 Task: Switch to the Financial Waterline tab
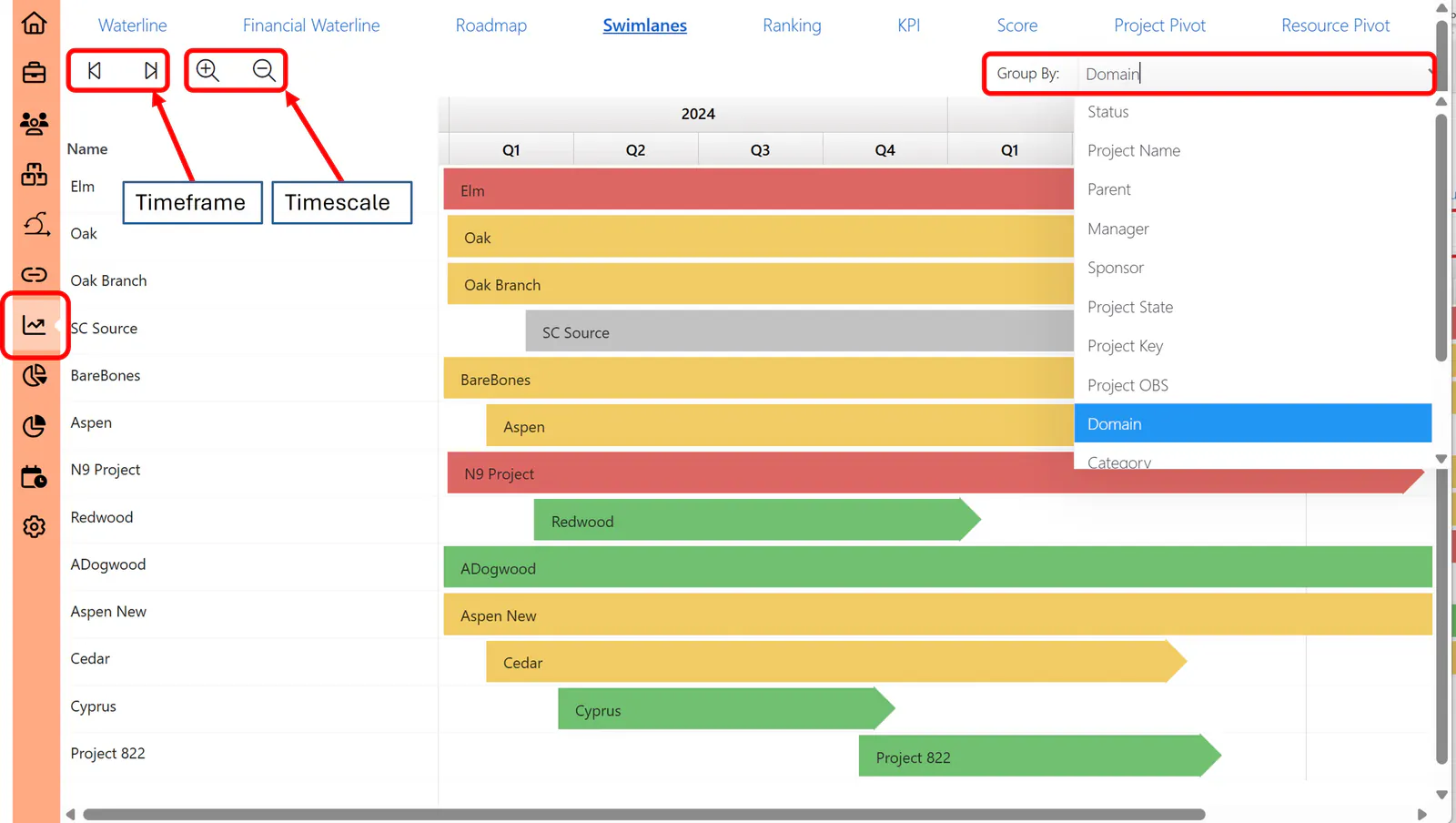311,25
